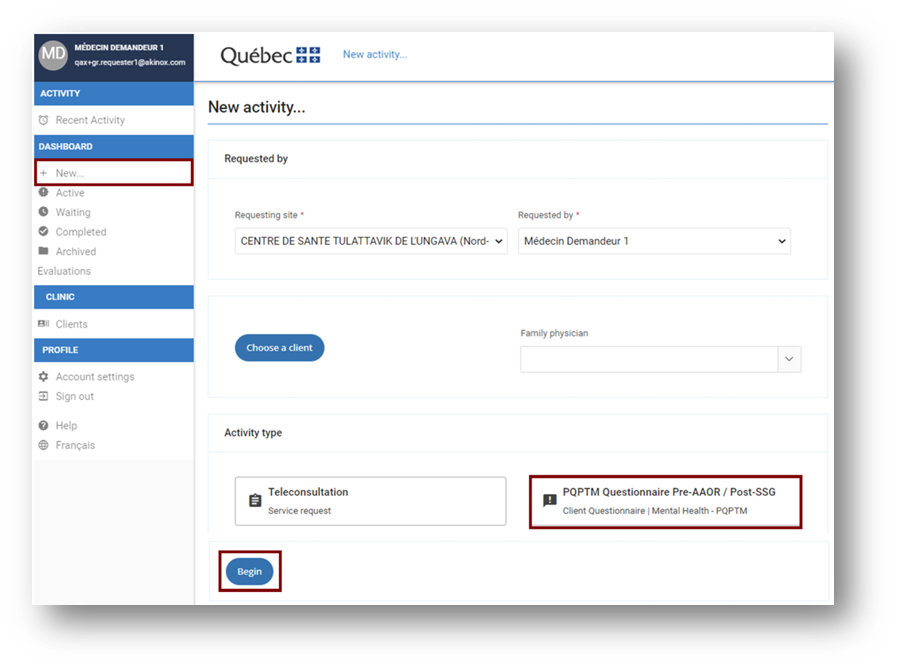Click the PROFILE section header
This screenshot has height=670, width=899.
pyautogui.click(x=114, y=350)
